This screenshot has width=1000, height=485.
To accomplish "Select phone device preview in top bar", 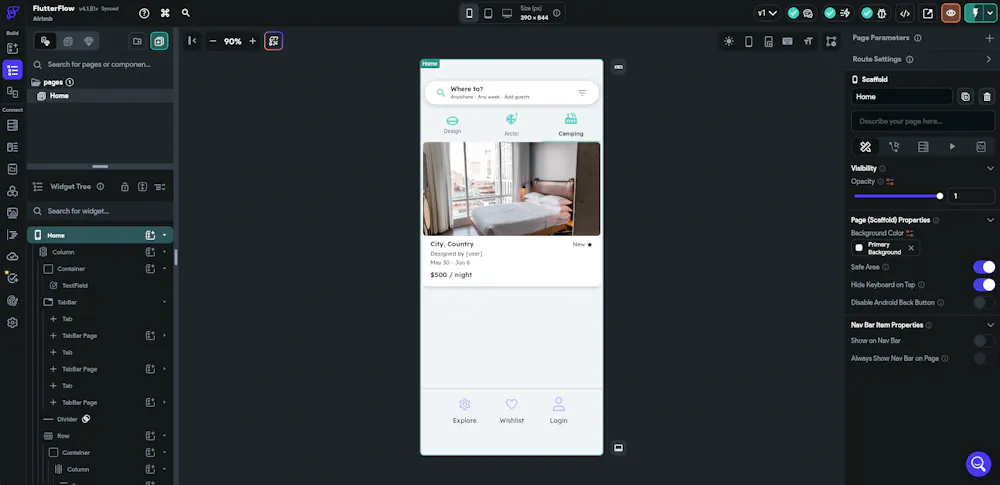I will tap(469, 13).
